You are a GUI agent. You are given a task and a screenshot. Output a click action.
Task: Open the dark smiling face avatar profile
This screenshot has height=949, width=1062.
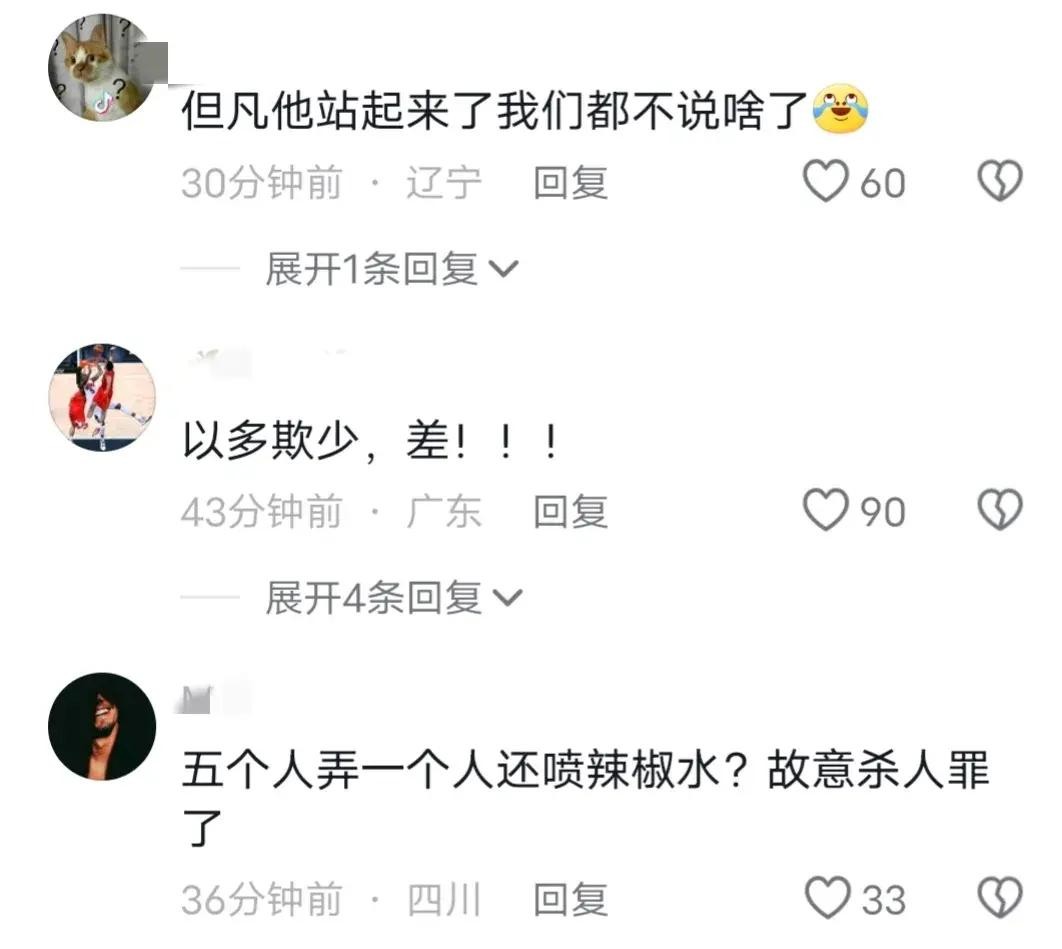tap(102, 726)
